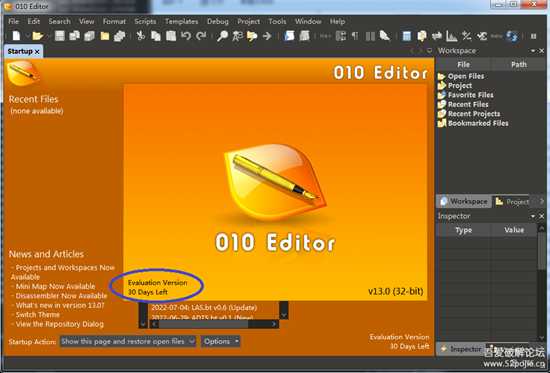The height and width of the screenshot is (373, 550).
Task: Open the Search menu
Action: [x=60, y=21]
